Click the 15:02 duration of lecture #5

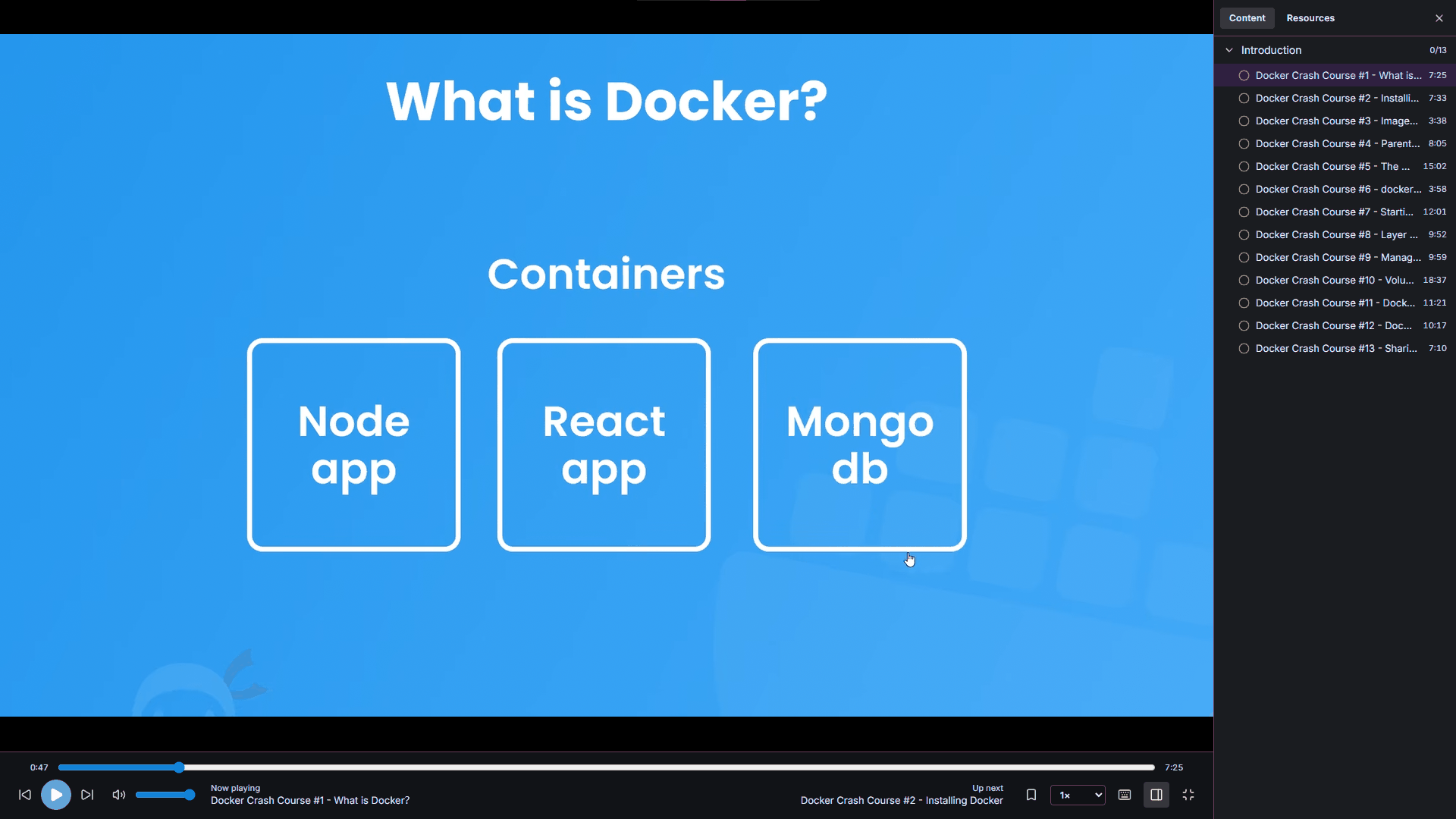(1435, 167)
